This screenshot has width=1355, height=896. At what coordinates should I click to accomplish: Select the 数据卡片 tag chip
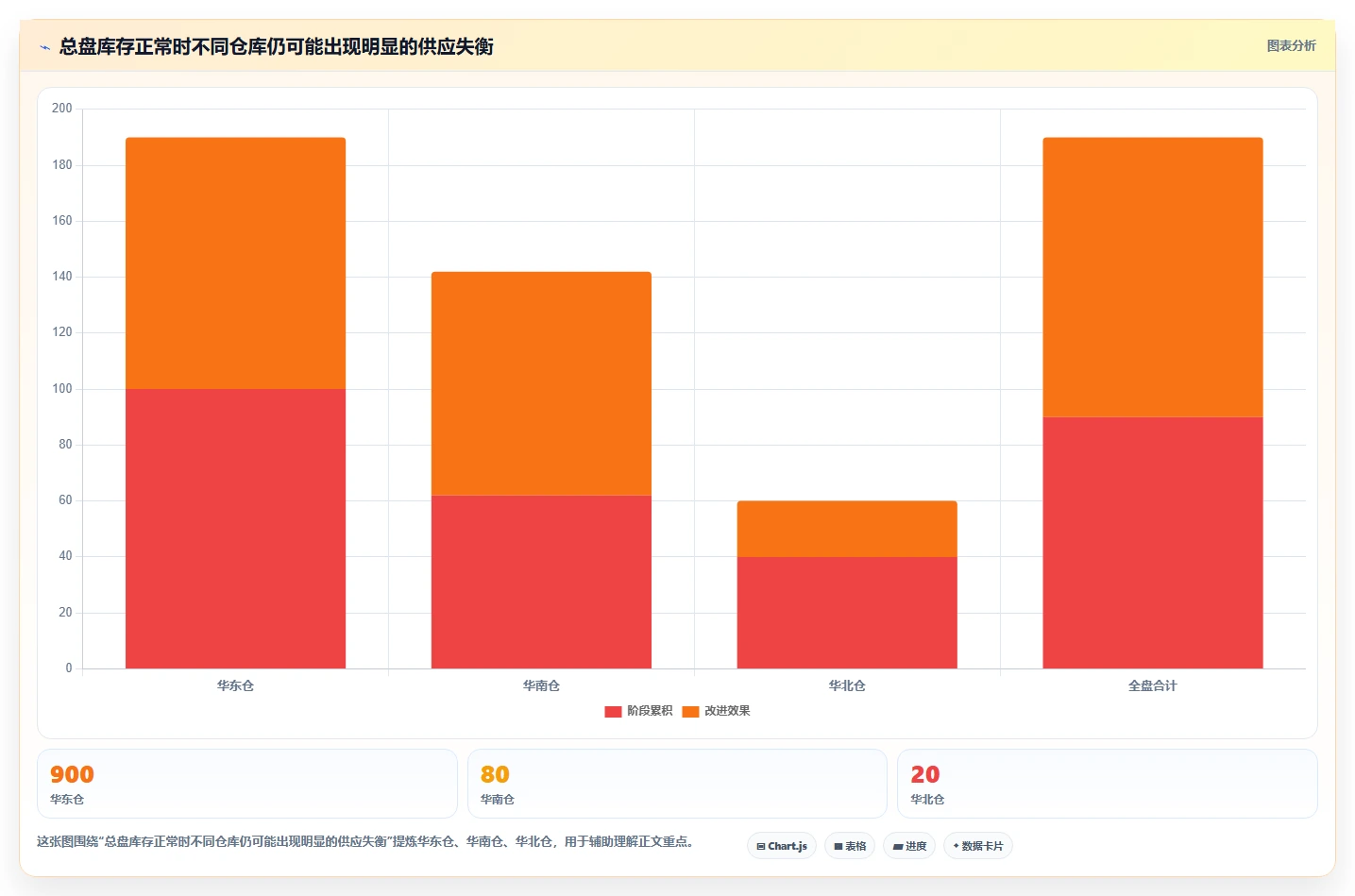pyautogui.click(x=978, y=846)
